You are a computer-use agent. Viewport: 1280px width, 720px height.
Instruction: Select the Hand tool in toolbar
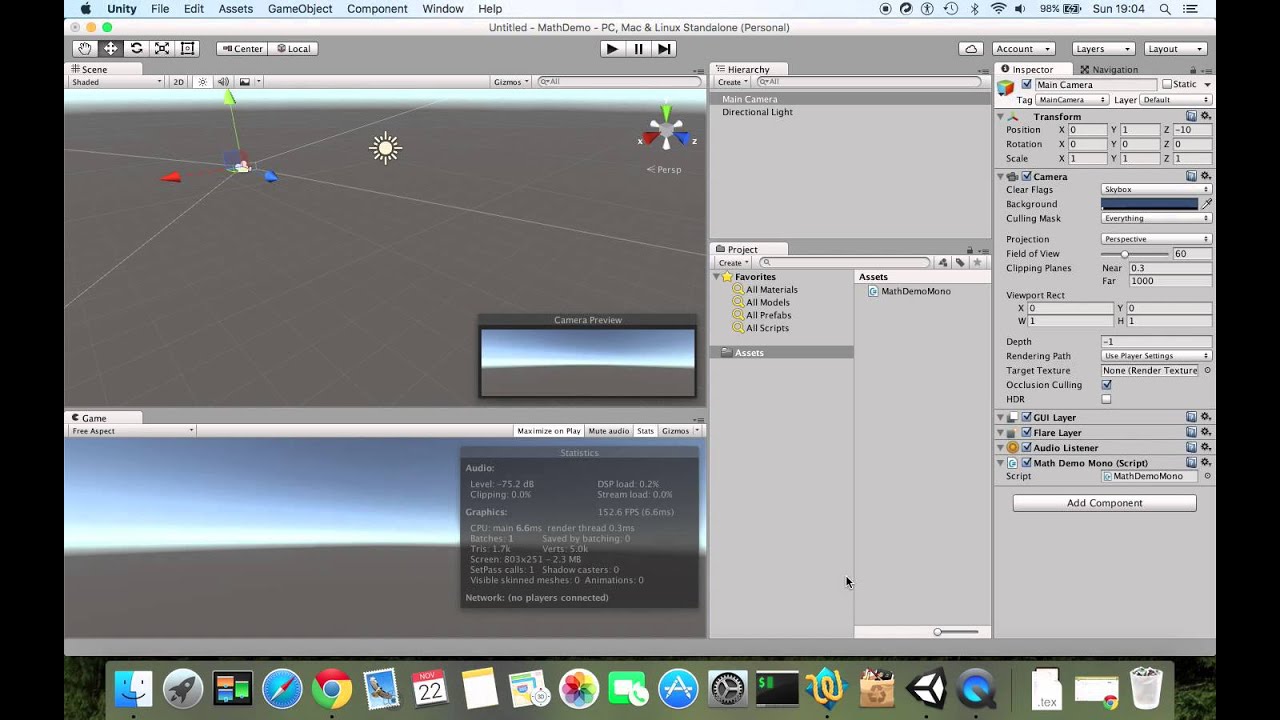point(84,48)
